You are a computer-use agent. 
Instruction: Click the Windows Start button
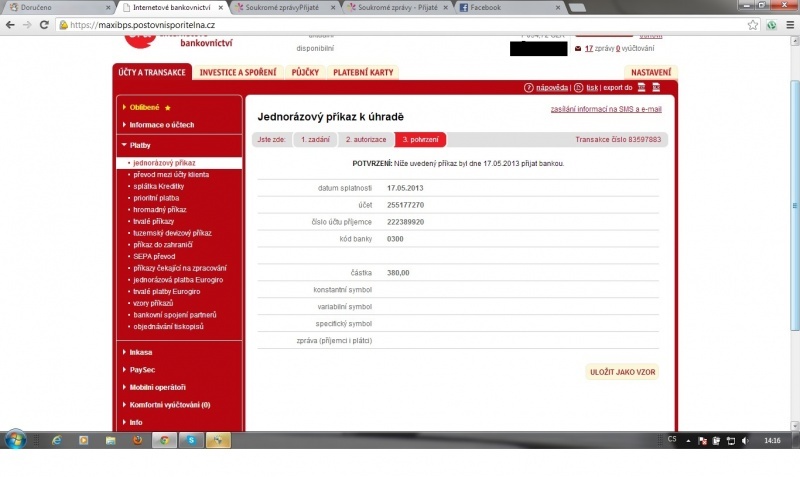(15, 440)
